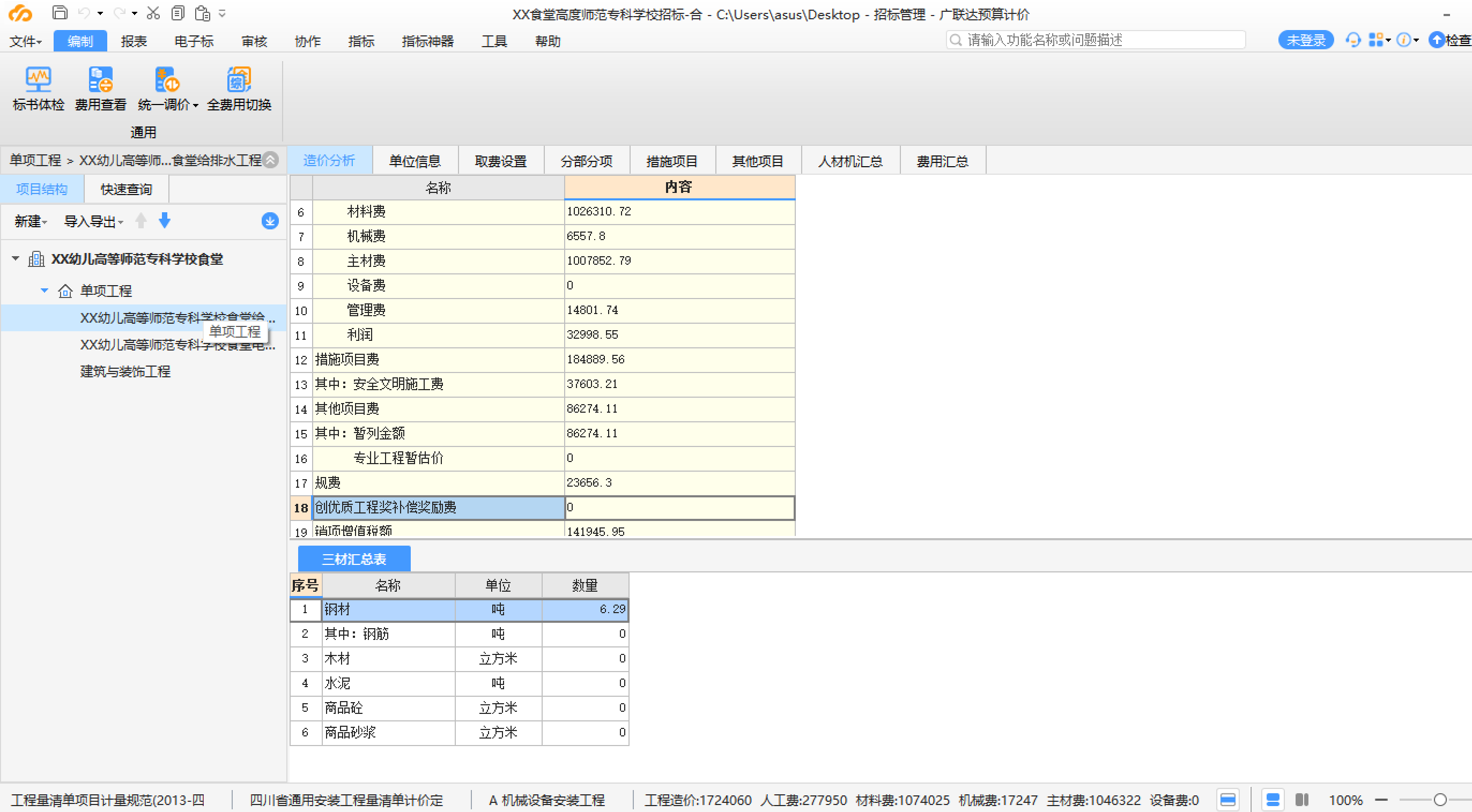Screen dimensions: 1472x812
Task: Open the quick access customize arrow
Action: tap(223, 13)
